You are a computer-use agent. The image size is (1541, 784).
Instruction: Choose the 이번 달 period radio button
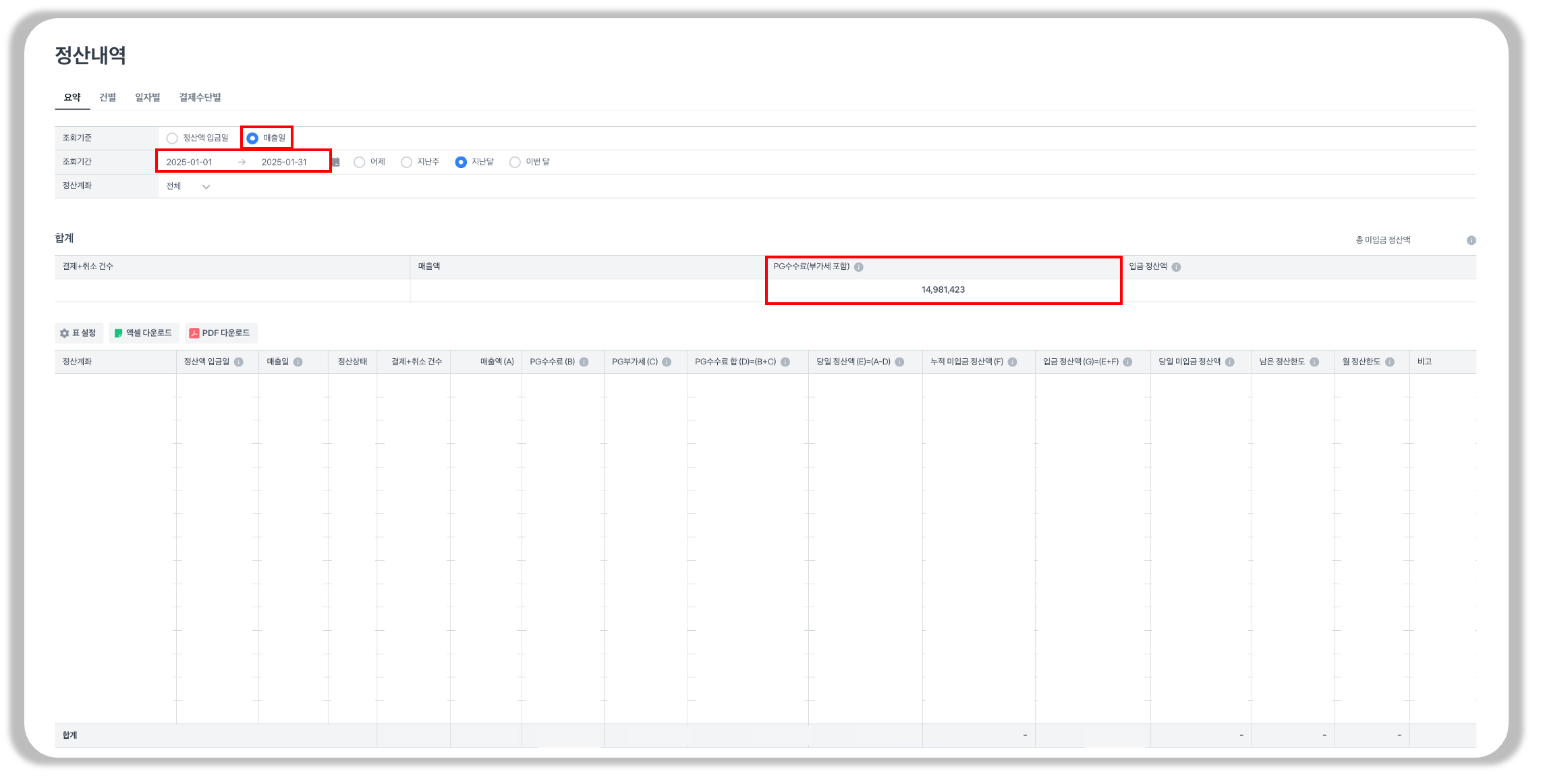click(x=515, y=163)
